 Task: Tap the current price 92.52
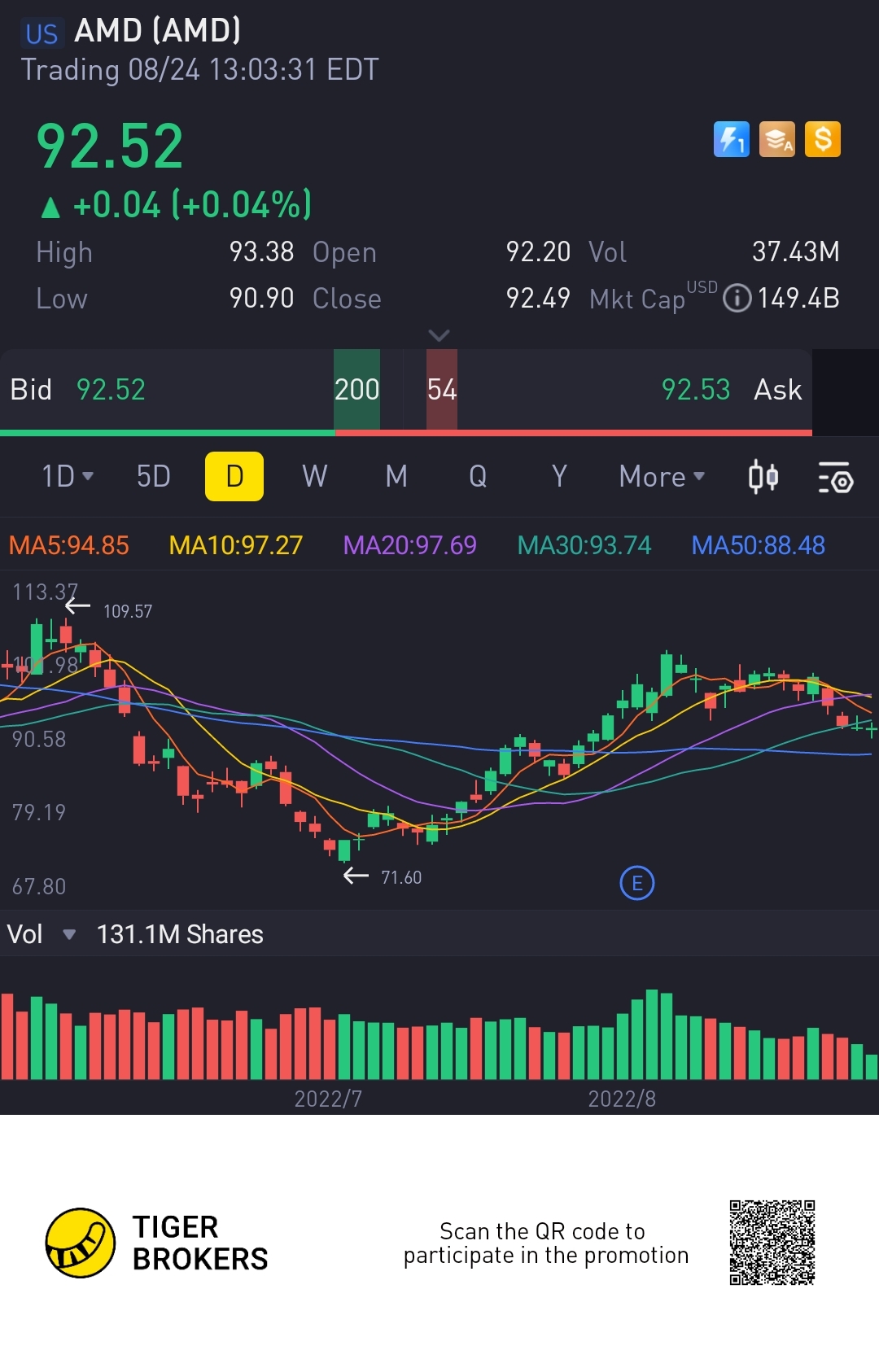[110, 146]
